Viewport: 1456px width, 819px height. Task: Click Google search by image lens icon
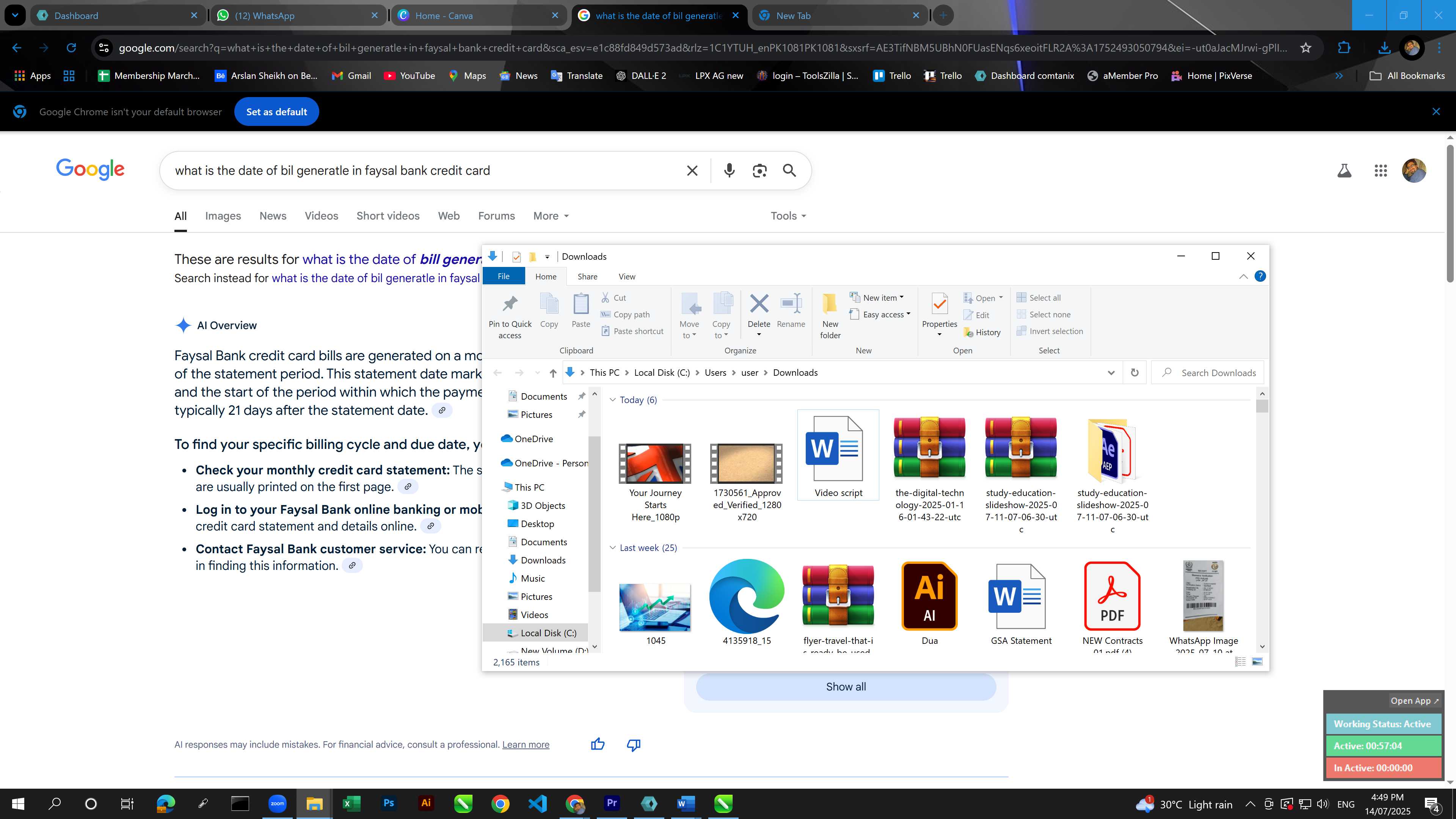(x=759, y=171)
